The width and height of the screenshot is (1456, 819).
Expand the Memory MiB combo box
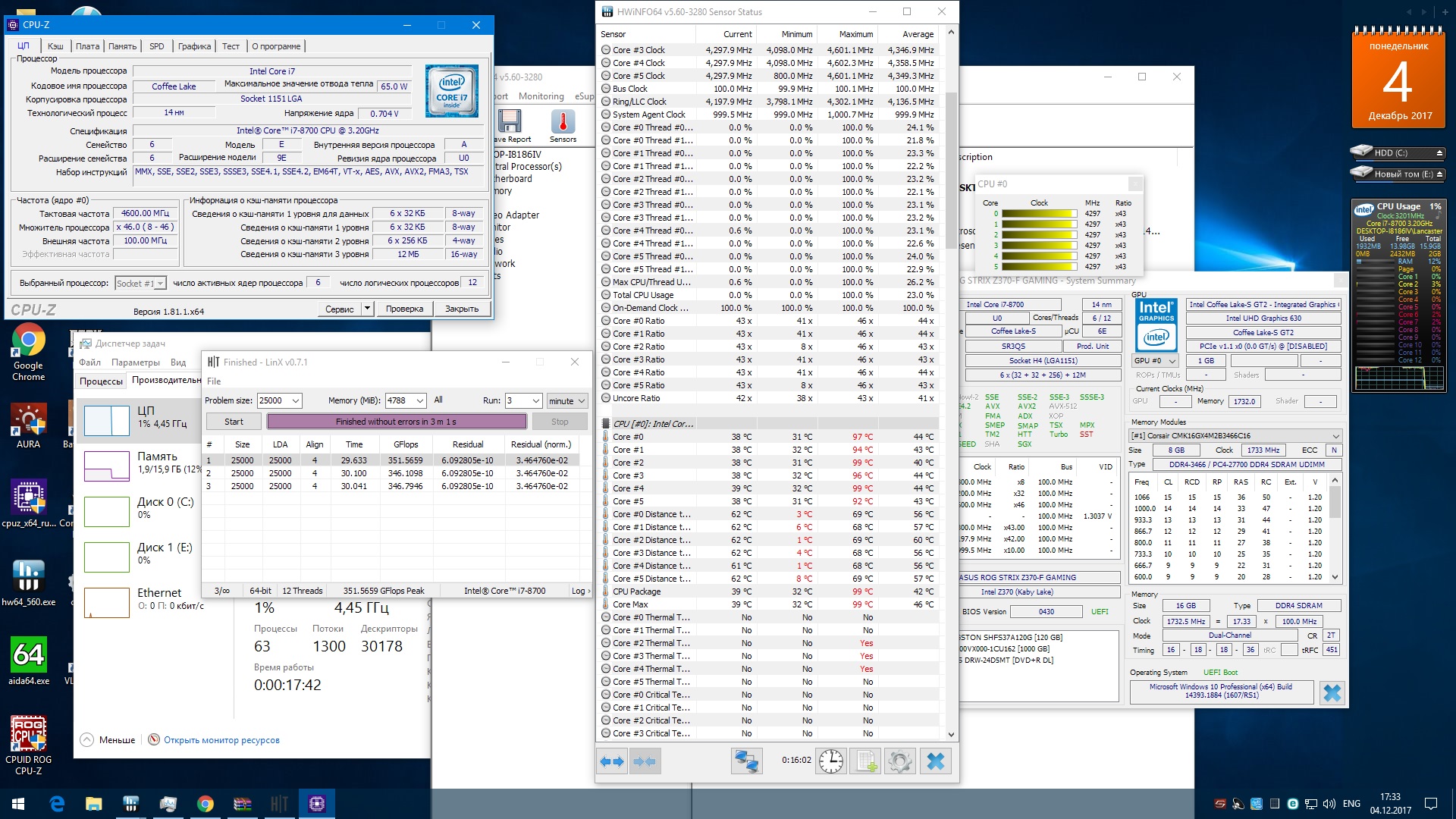[419, 400]
